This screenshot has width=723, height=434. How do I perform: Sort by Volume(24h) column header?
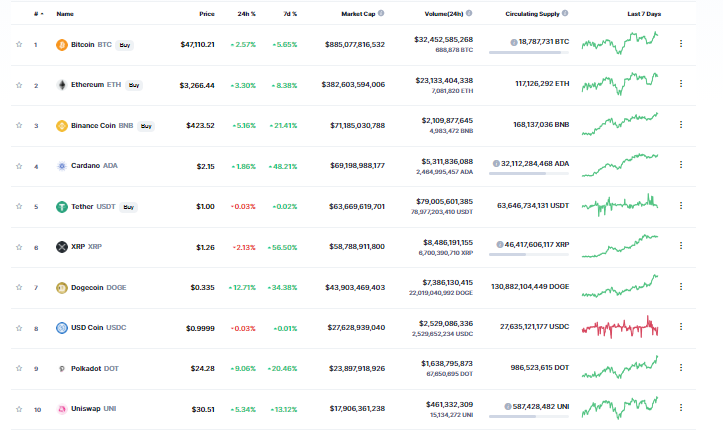(x=444, y=14)
